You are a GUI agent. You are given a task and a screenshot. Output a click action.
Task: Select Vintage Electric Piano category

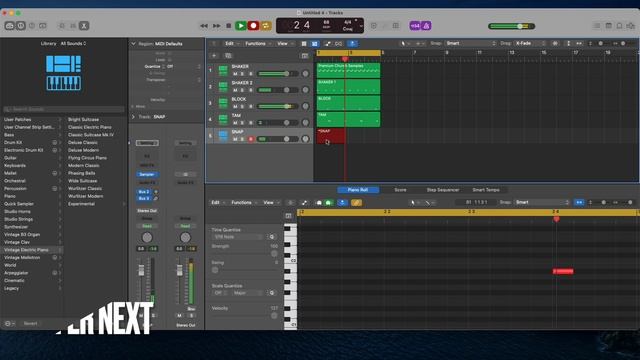point(32,250)
